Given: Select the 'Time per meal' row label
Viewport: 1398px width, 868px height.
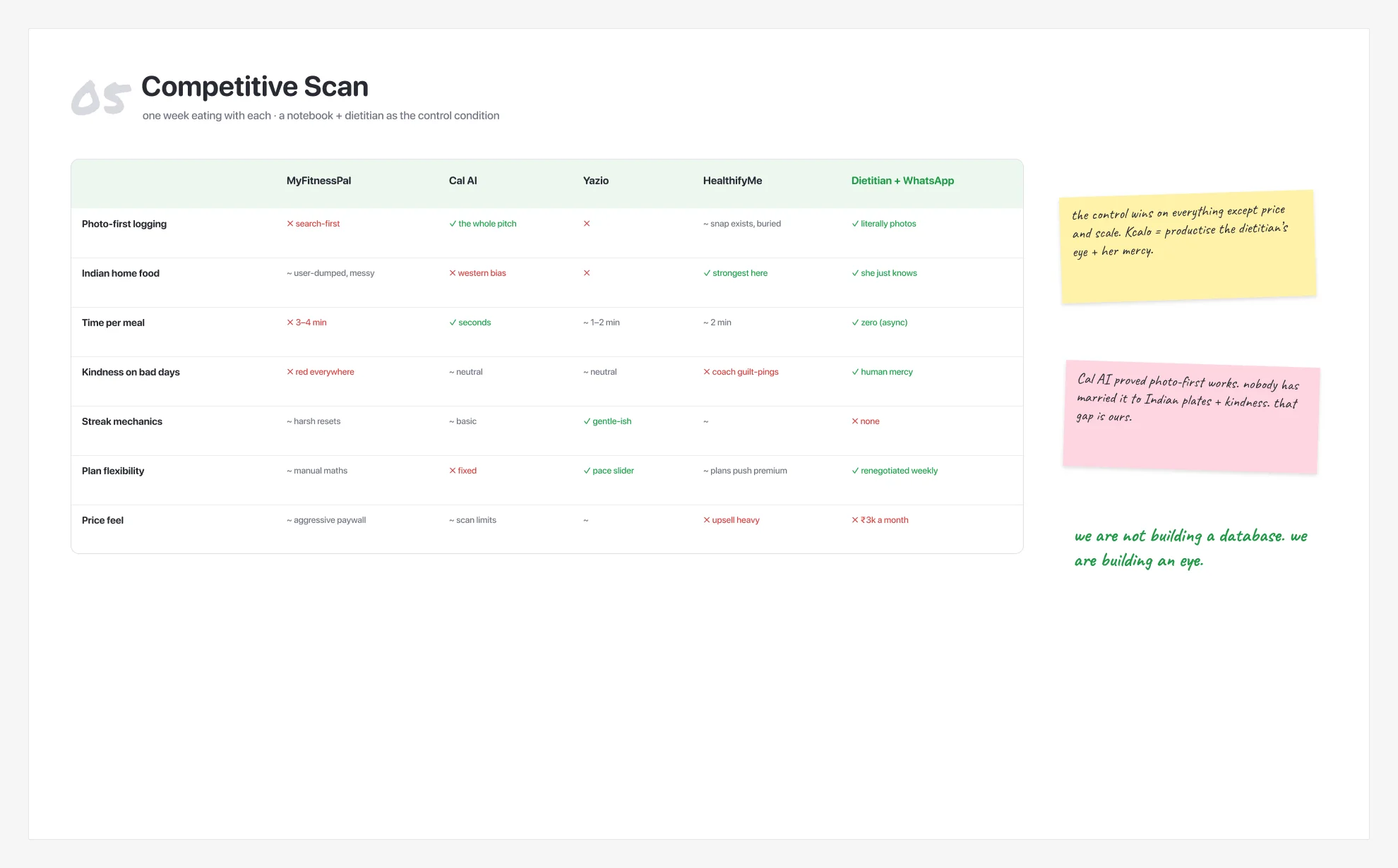Looking at the screenshot, I should pyautogui.click(x=113, y=323).
